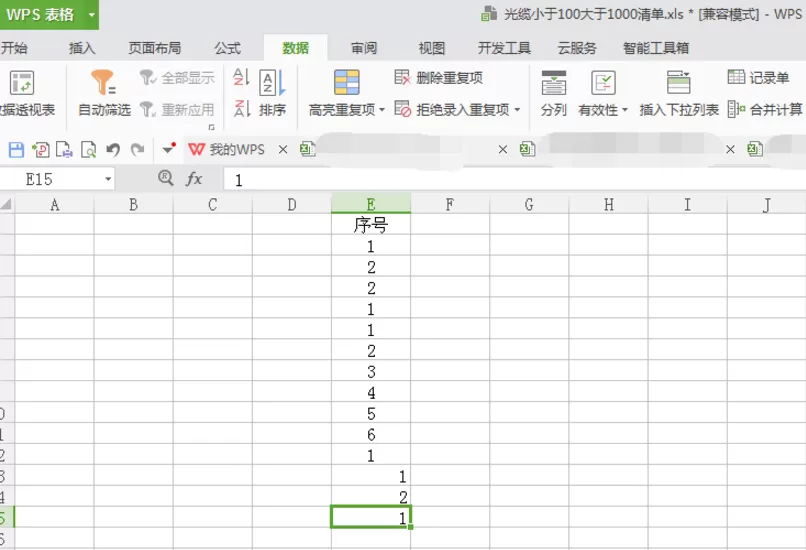
Task: Select active cell E15 with value 1
Action: pyautogui.click(x=371, y=517)
